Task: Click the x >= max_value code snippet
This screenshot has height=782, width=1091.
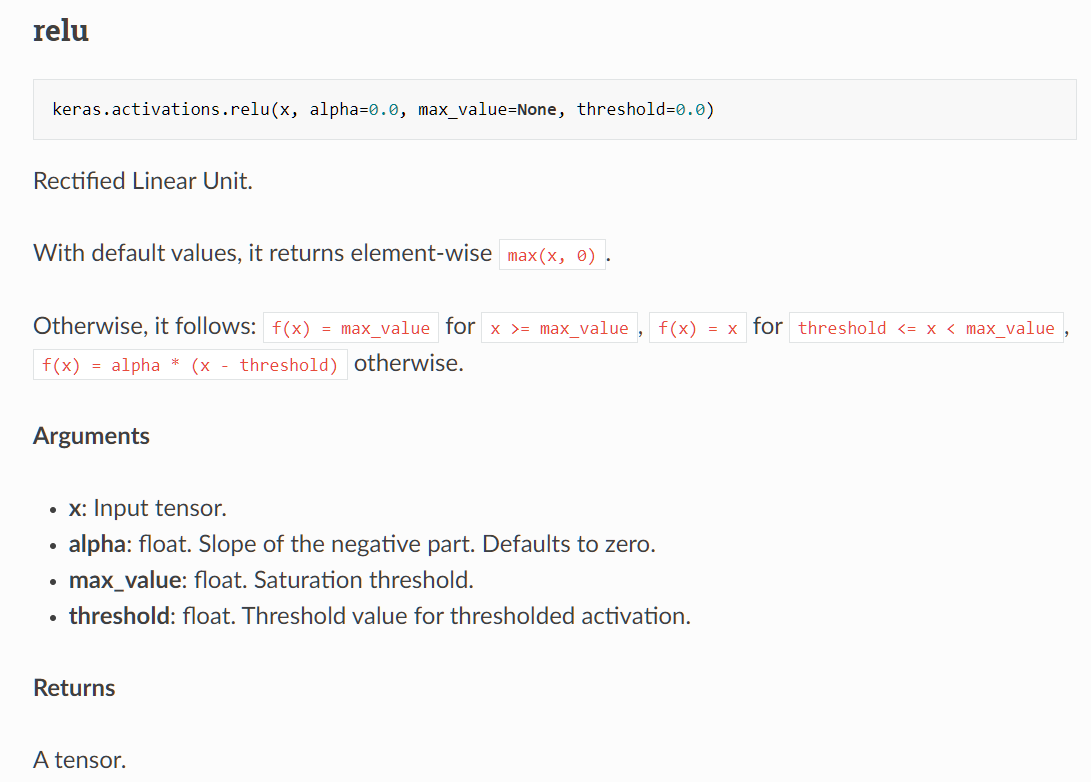Action: (x=559, y=328)
